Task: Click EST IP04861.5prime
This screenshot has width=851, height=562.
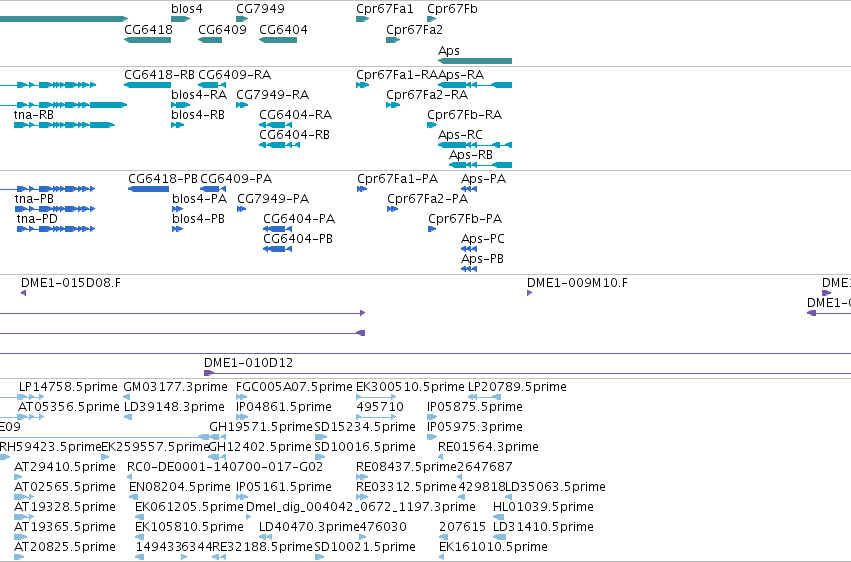Action: click(x=283, y=407)
